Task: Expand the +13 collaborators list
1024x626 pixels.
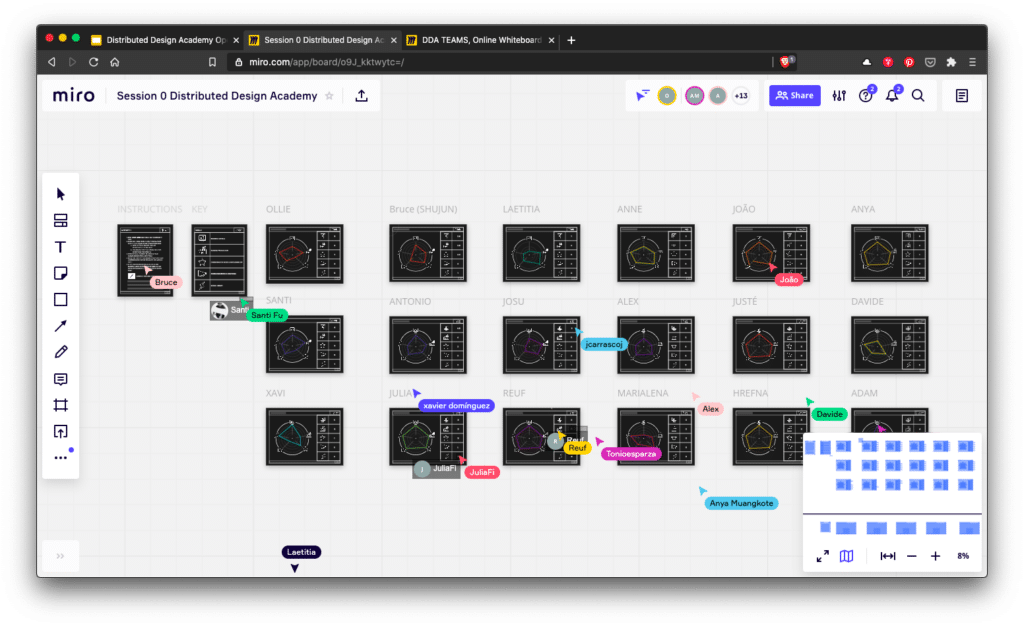Action: pyautogui.click(x=741, y=96)
